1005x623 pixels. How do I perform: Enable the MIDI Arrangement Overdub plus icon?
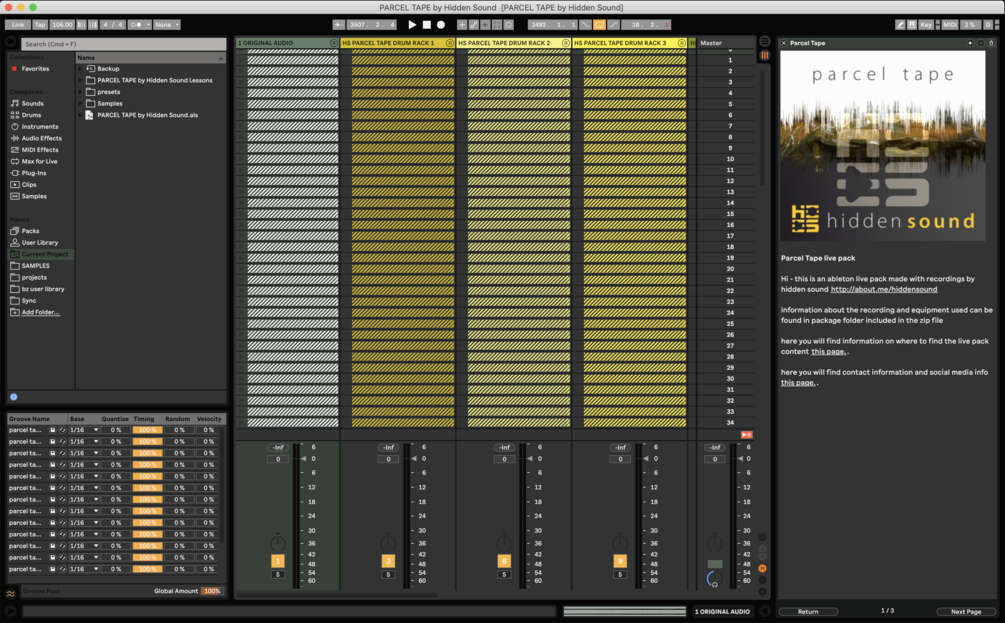click(x=461, y=24)
